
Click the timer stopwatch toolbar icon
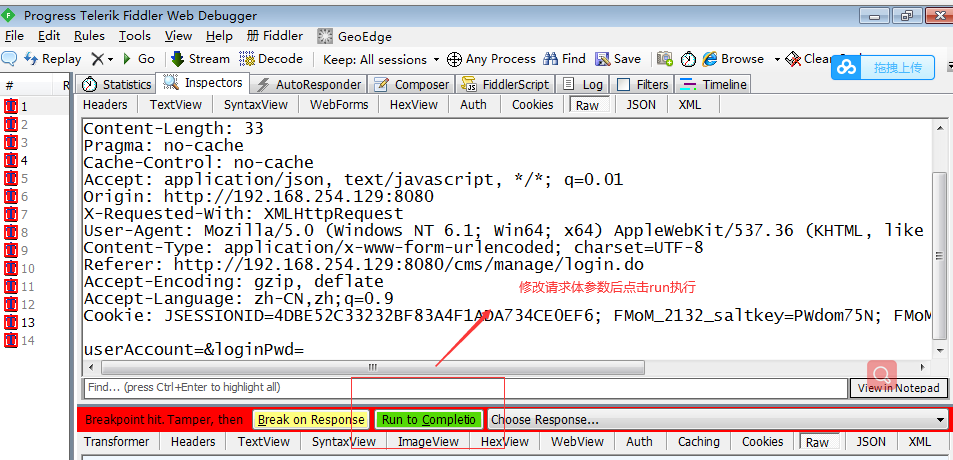click(688, 59)
